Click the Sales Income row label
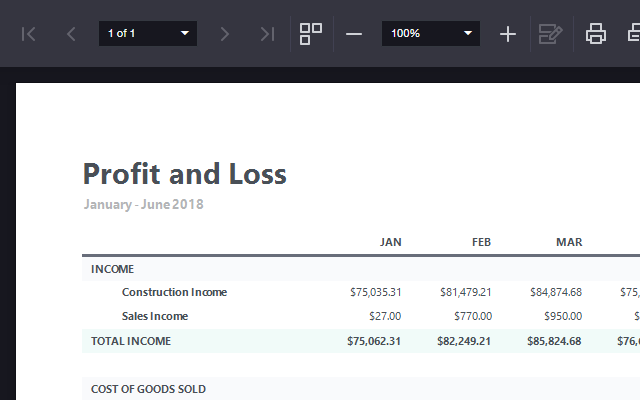This screenshot has height=400, width=640. (x=155, y=316)
